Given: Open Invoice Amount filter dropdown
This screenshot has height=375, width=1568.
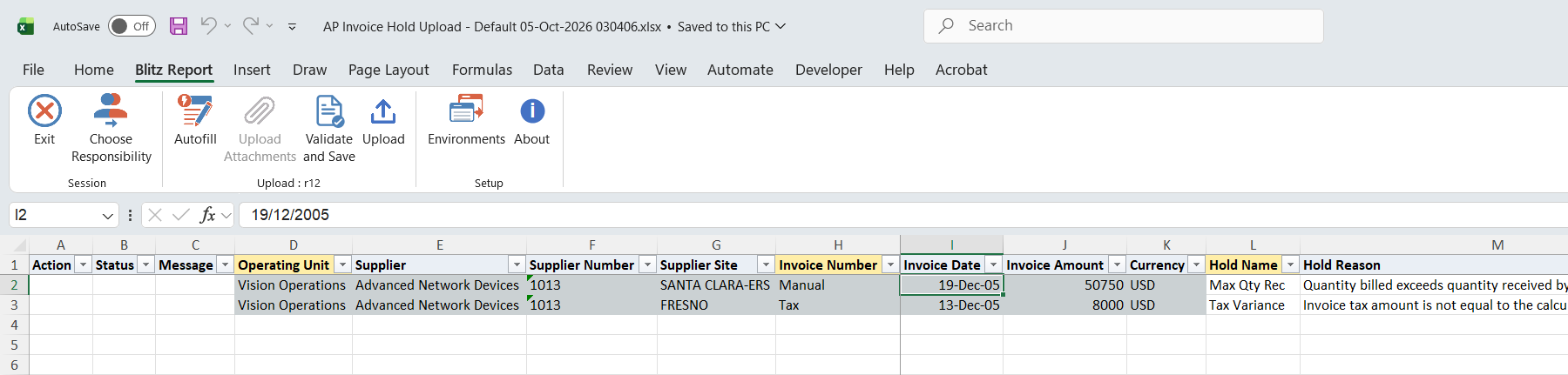Looking at the screenshot, I should click(x=1117, y=265).
